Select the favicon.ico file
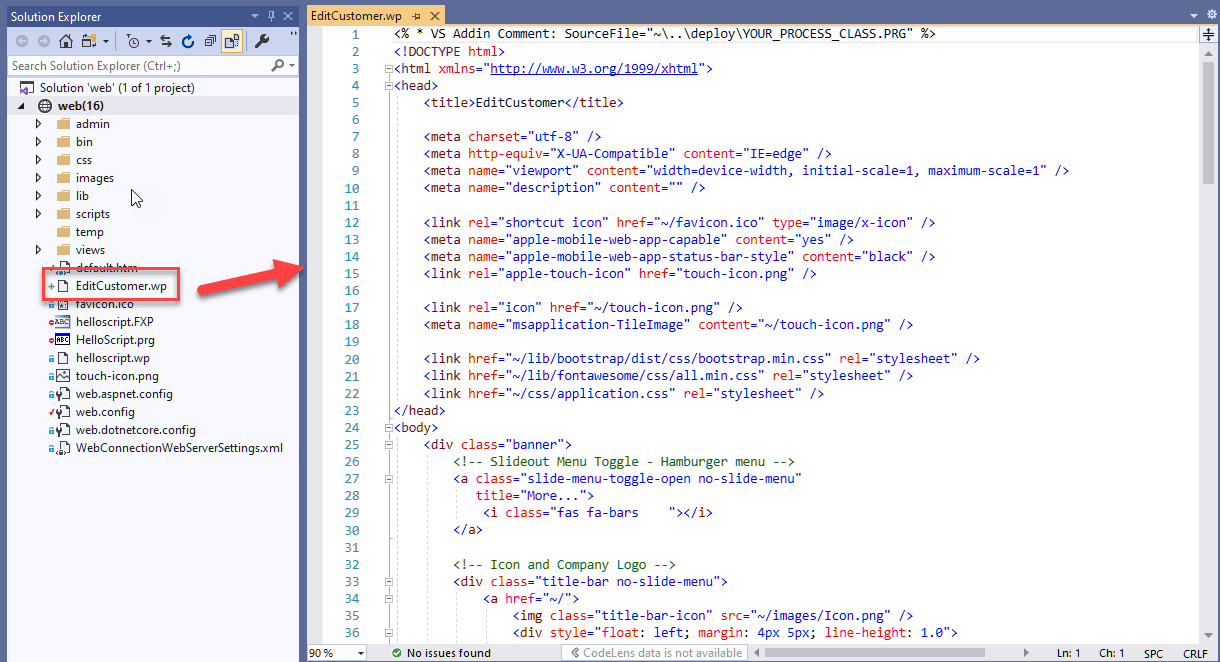The image size is (1220, 662). tap(105, 304)
